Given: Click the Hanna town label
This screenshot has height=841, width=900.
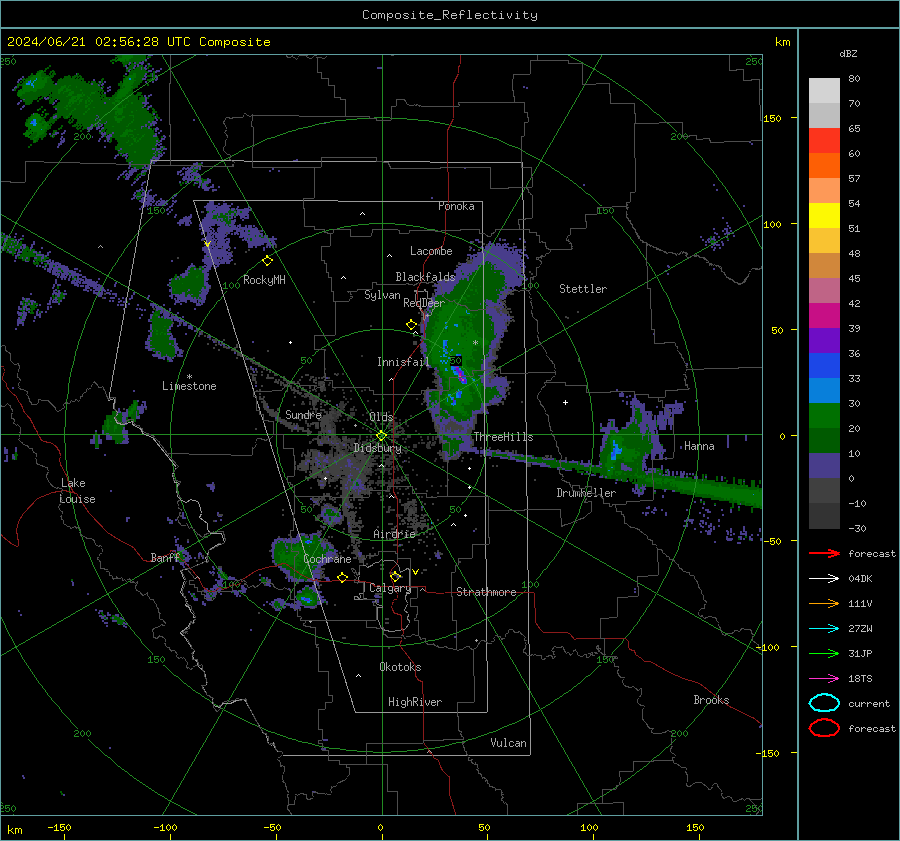Looking at the screenshot, I should 699,446.
